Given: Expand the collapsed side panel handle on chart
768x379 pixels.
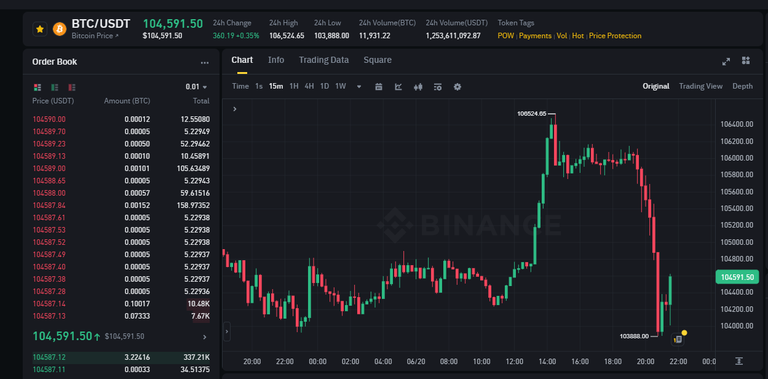Looking at the screenshot, I should pos(226,332).
